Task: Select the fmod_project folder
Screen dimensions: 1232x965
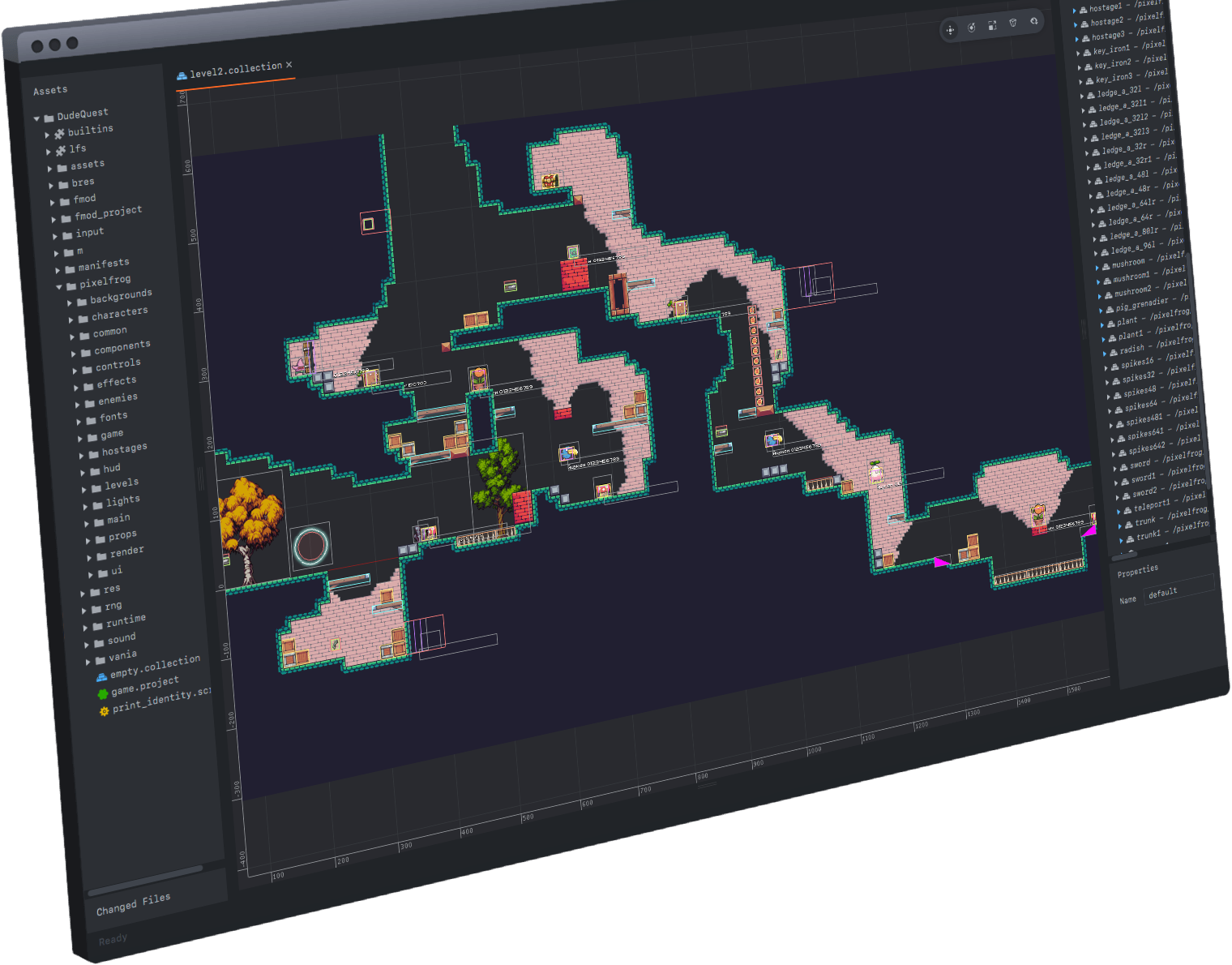Action: [x=108, y=213]
